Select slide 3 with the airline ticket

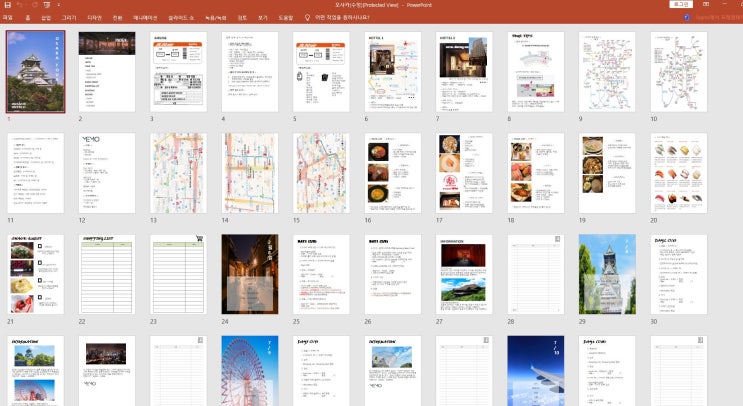coord(178,72)
